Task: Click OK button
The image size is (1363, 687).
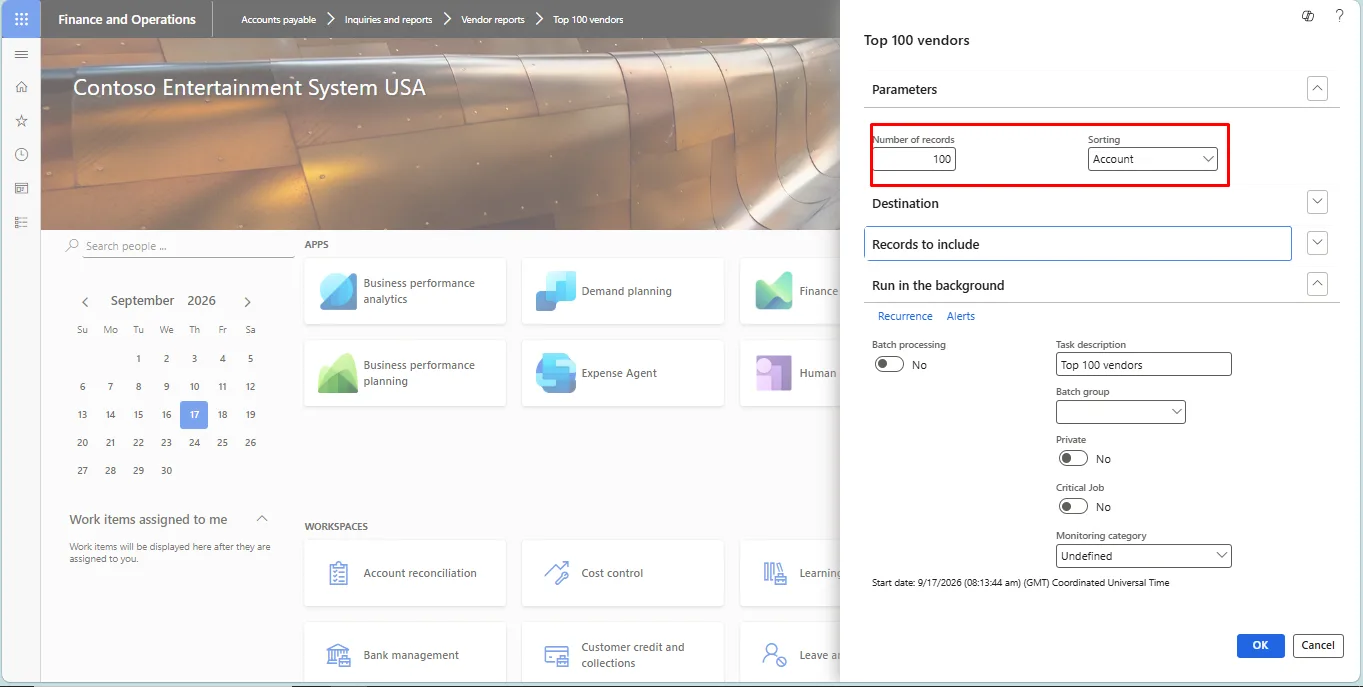Action: [1260, 645]
